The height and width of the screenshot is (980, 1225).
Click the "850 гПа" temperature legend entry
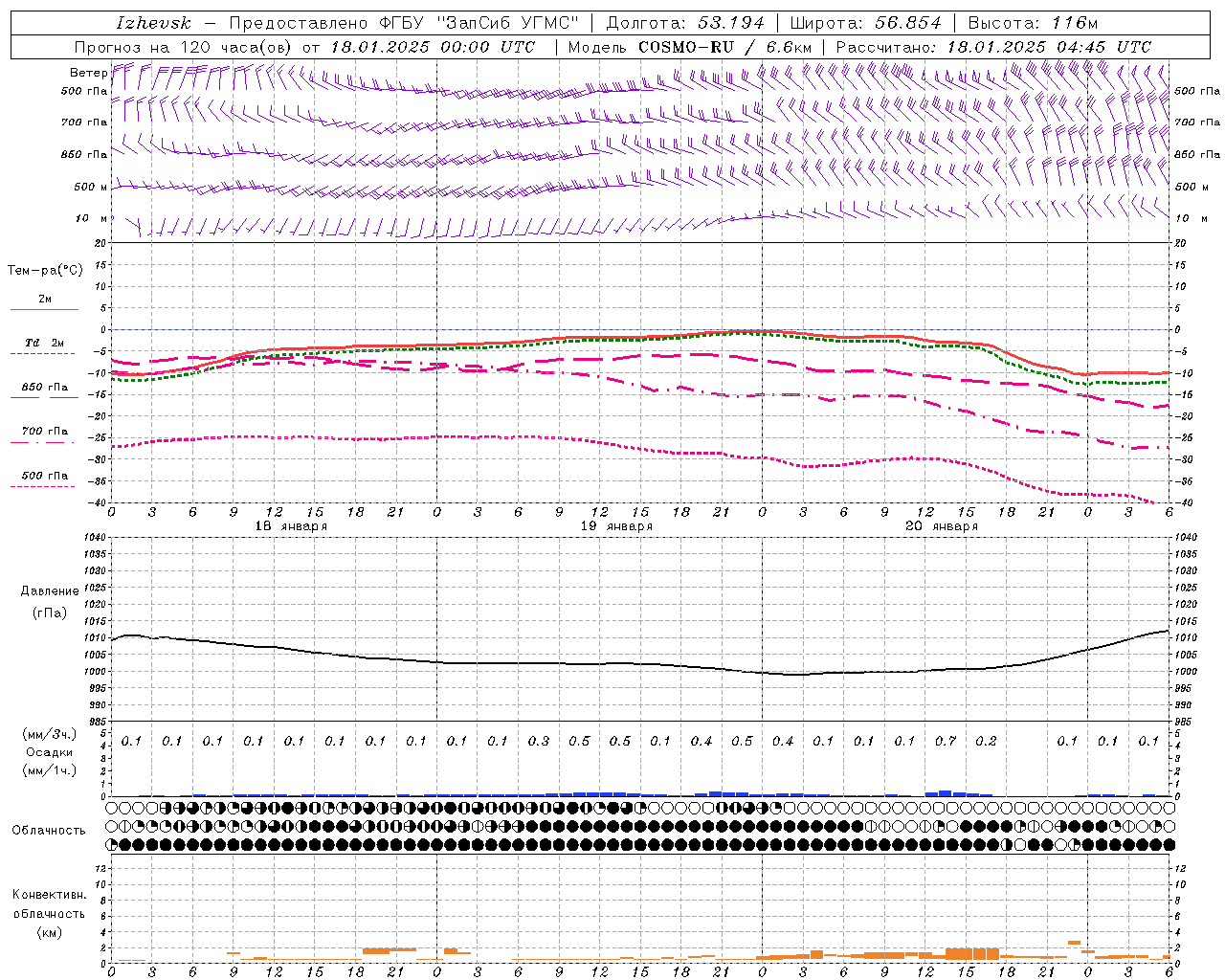coord(45,388)
